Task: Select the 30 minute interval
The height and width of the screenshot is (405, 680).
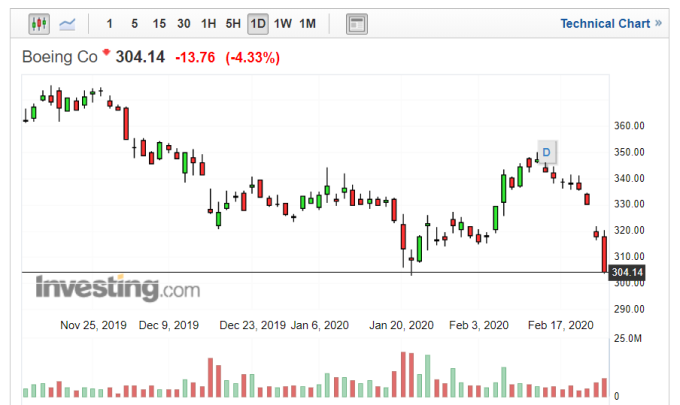Action: point(183,24)
